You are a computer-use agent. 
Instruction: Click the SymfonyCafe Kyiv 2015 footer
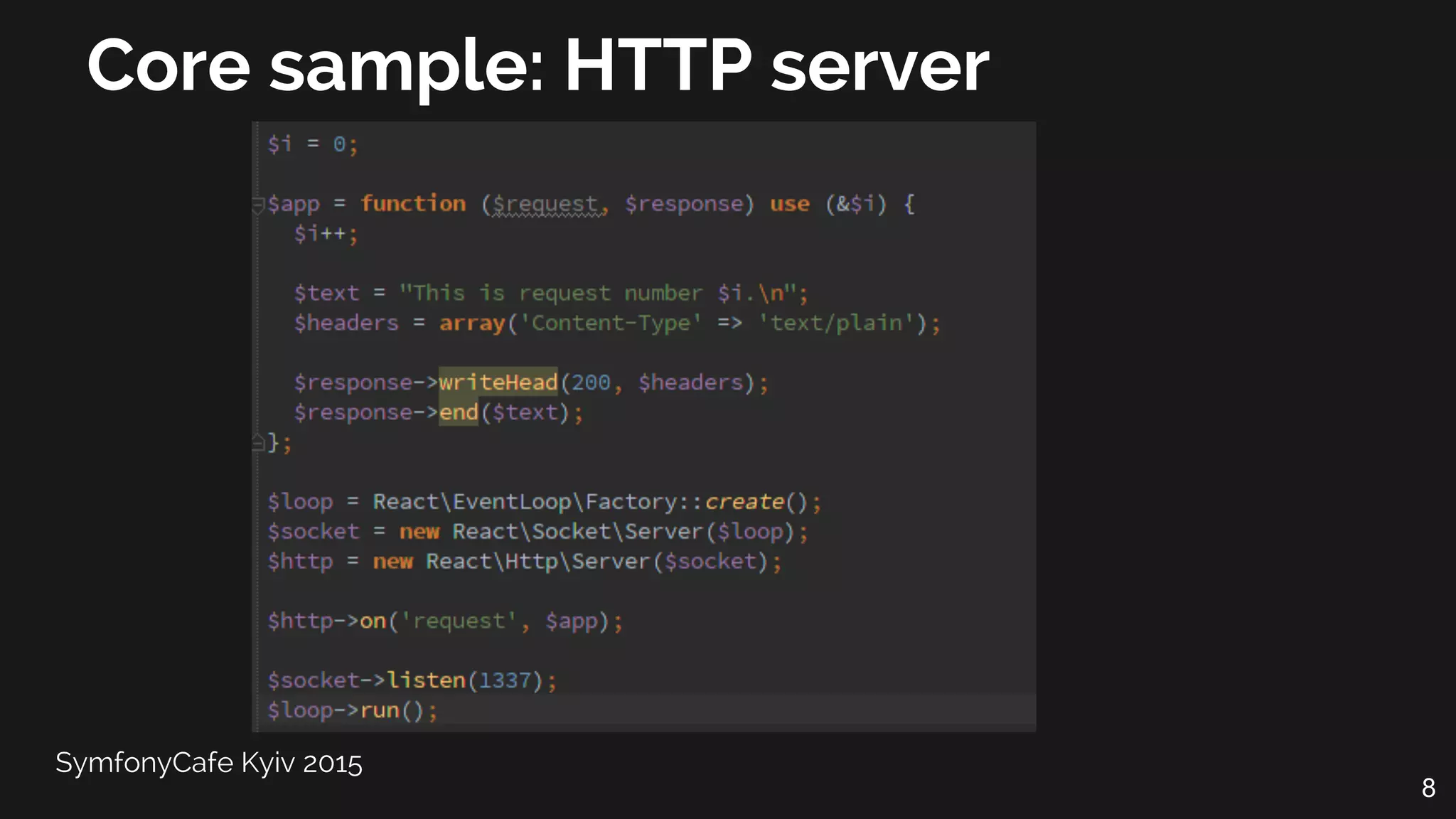[x=209, y=764]
